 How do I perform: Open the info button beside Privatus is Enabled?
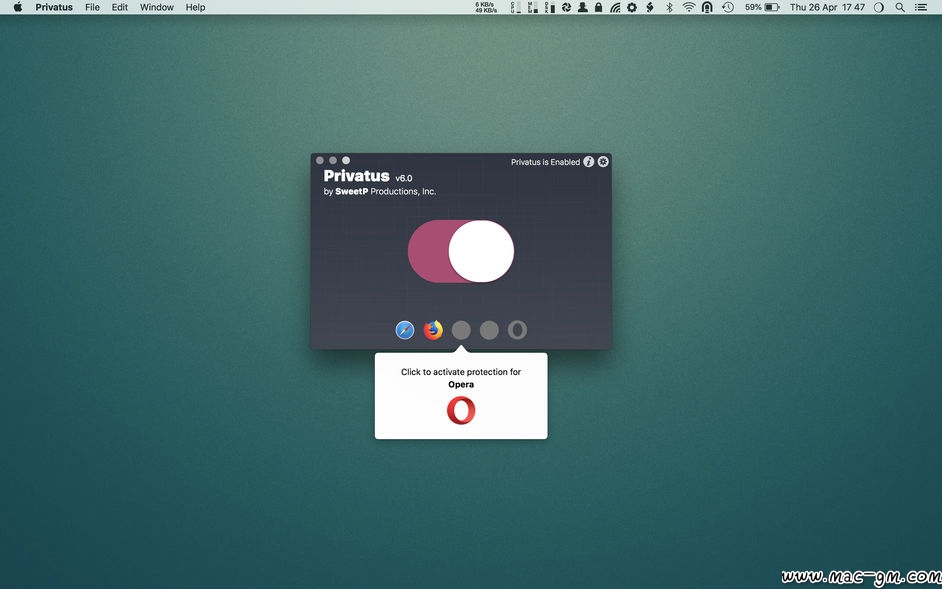589,162
